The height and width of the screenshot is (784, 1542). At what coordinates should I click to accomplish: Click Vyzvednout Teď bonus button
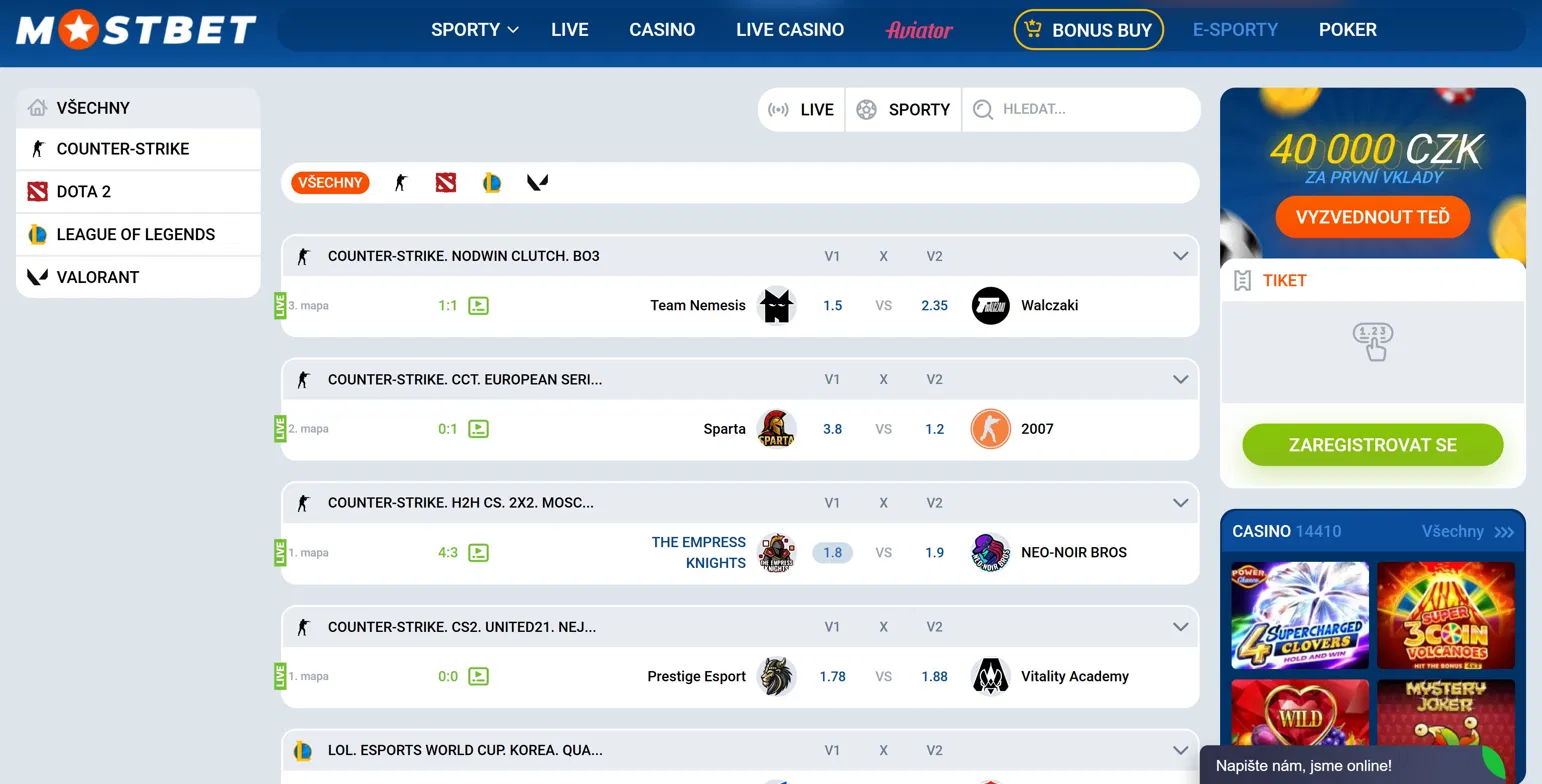point(1372,217)
